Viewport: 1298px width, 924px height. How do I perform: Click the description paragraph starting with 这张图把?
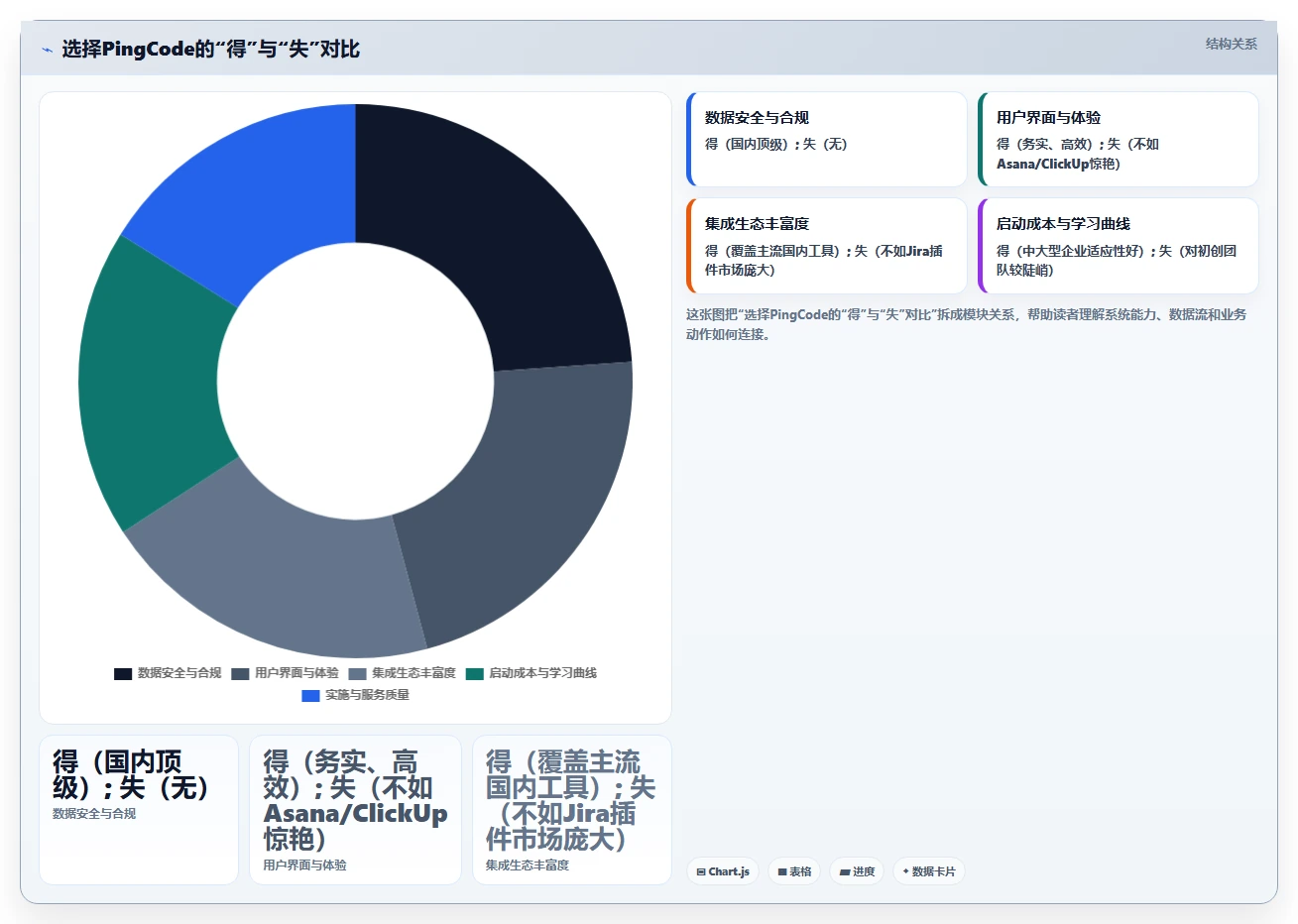pos(966,324)
